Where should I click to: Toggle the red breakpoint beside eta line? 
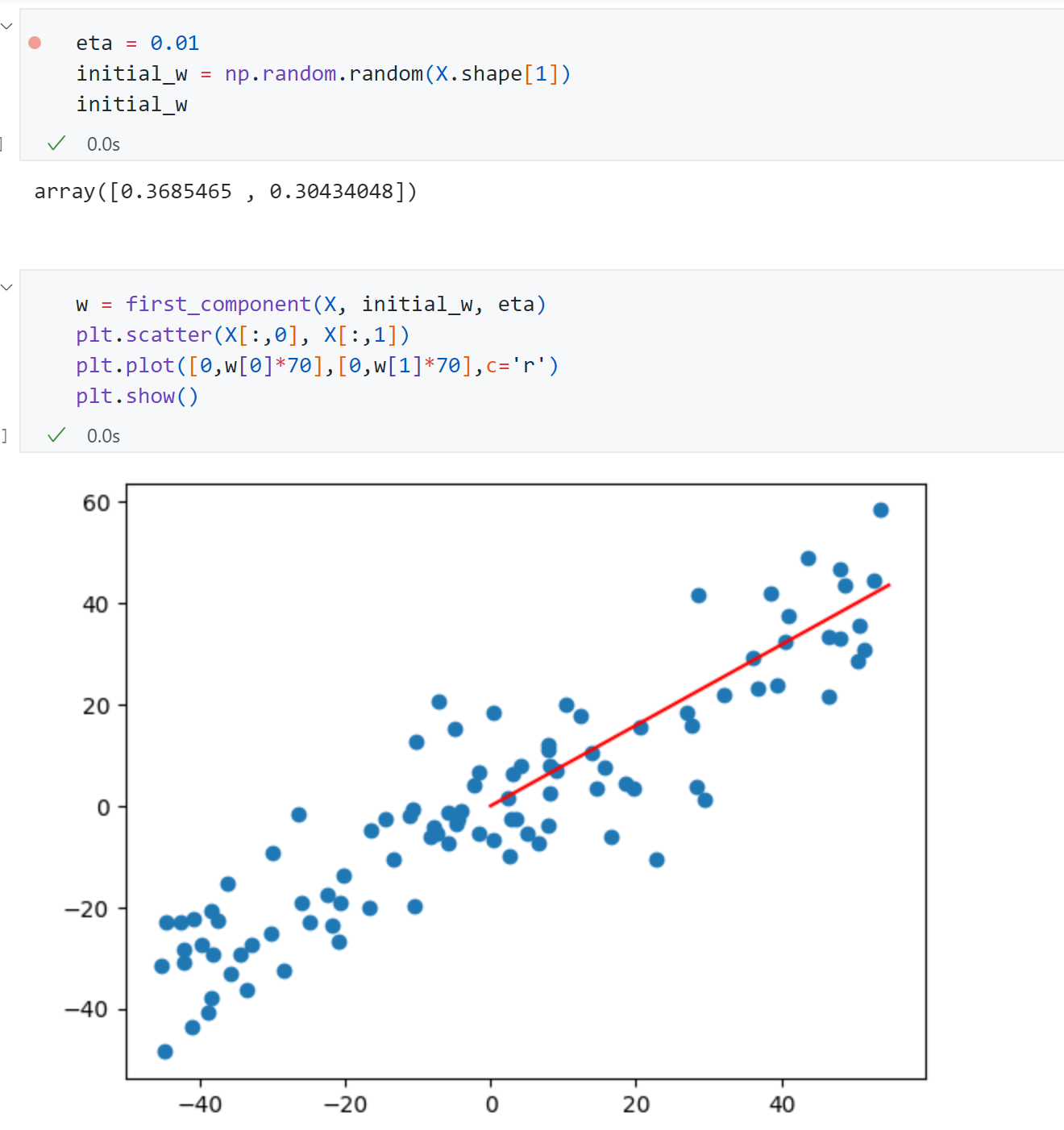coord(35,43)
